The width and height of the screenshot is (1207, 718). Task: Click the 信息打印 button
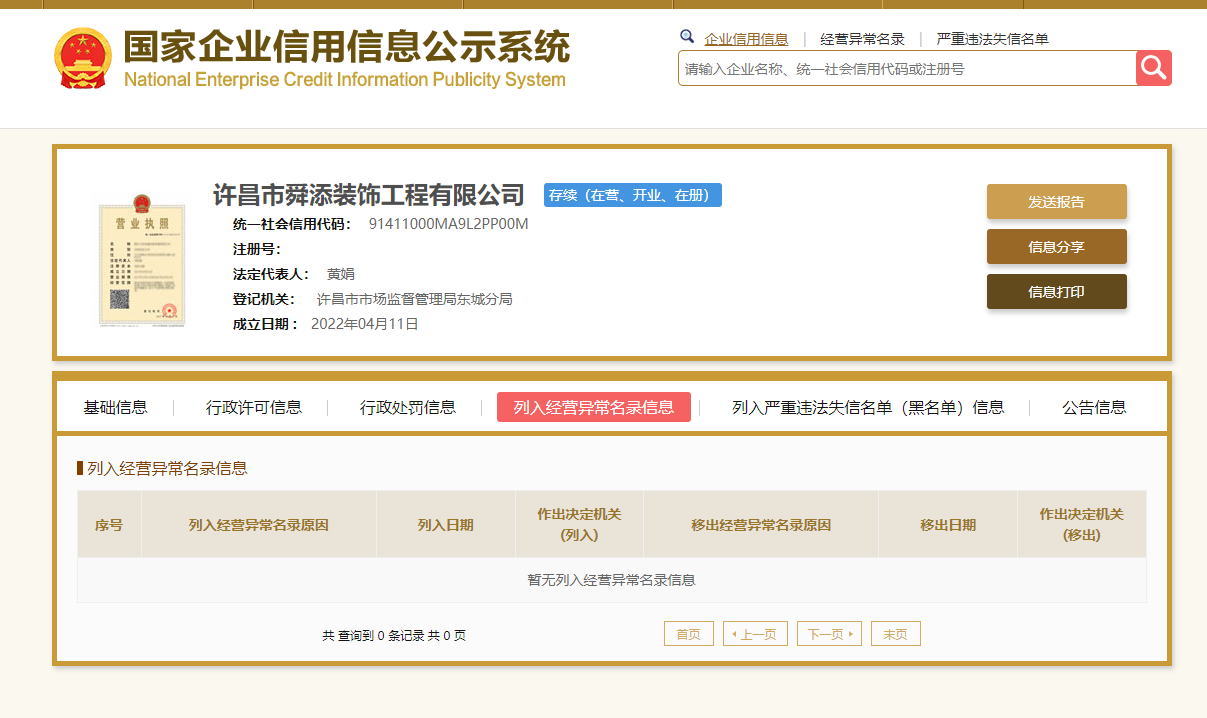(1056, 291)
